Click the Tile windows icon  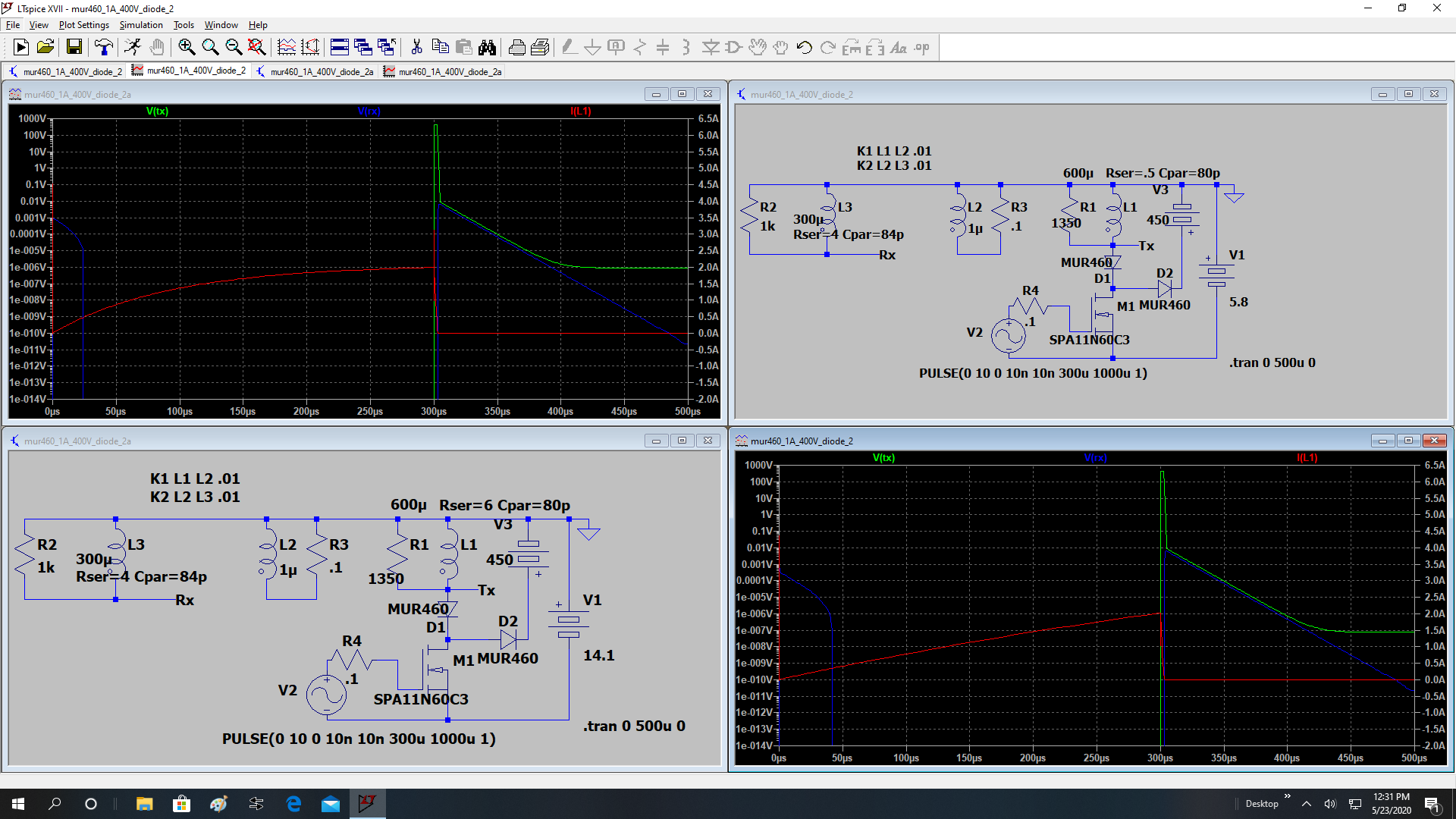[340, 48]
